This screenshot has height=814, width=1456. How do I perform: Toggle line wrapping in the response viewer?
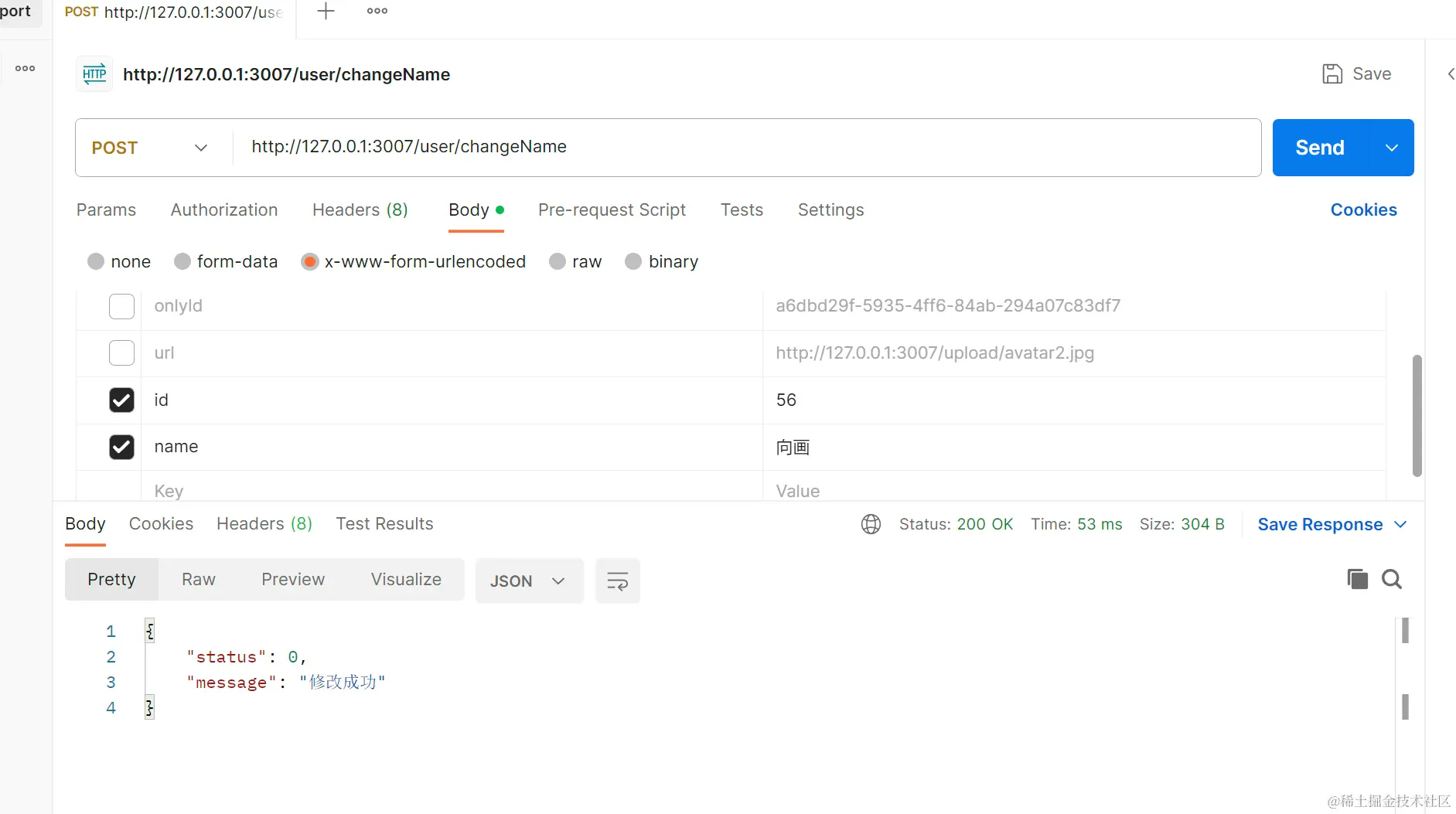[617, 581]
